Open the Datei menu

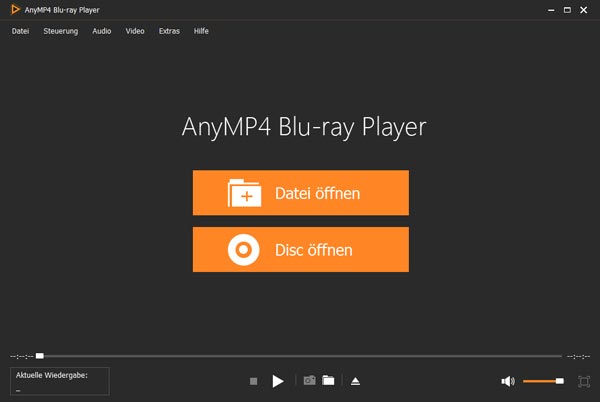click(x=20, y=31)
